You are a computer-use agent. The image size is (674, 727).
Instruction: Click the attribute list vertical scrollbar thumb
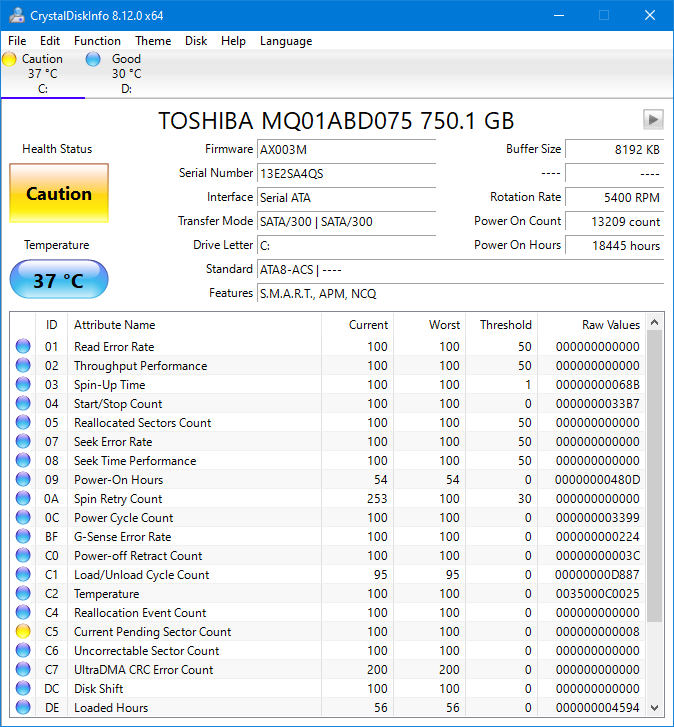(655, 476)
